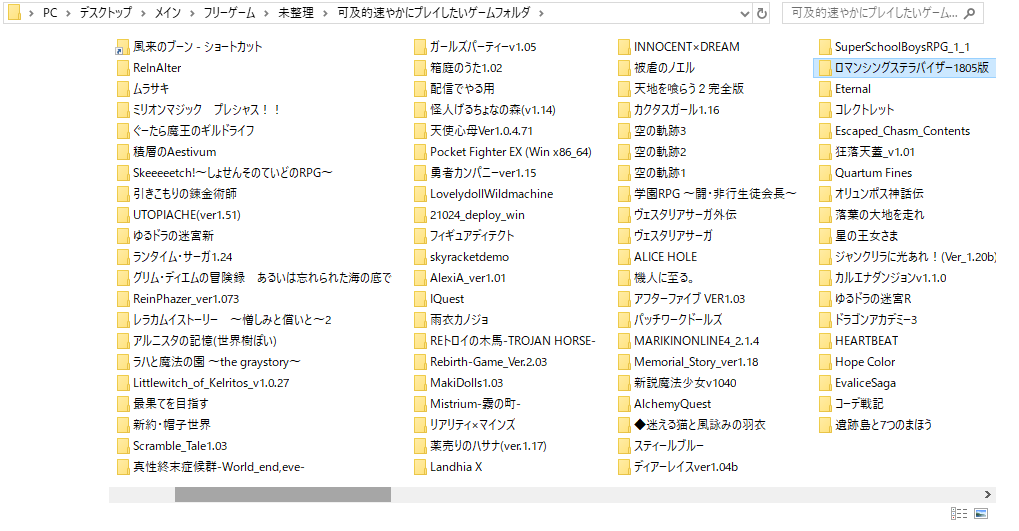The width and height of the screenshot is (1019, 531).
Task: Select 遺跡島と7つのまほう folder name
Action: point(883,425)
